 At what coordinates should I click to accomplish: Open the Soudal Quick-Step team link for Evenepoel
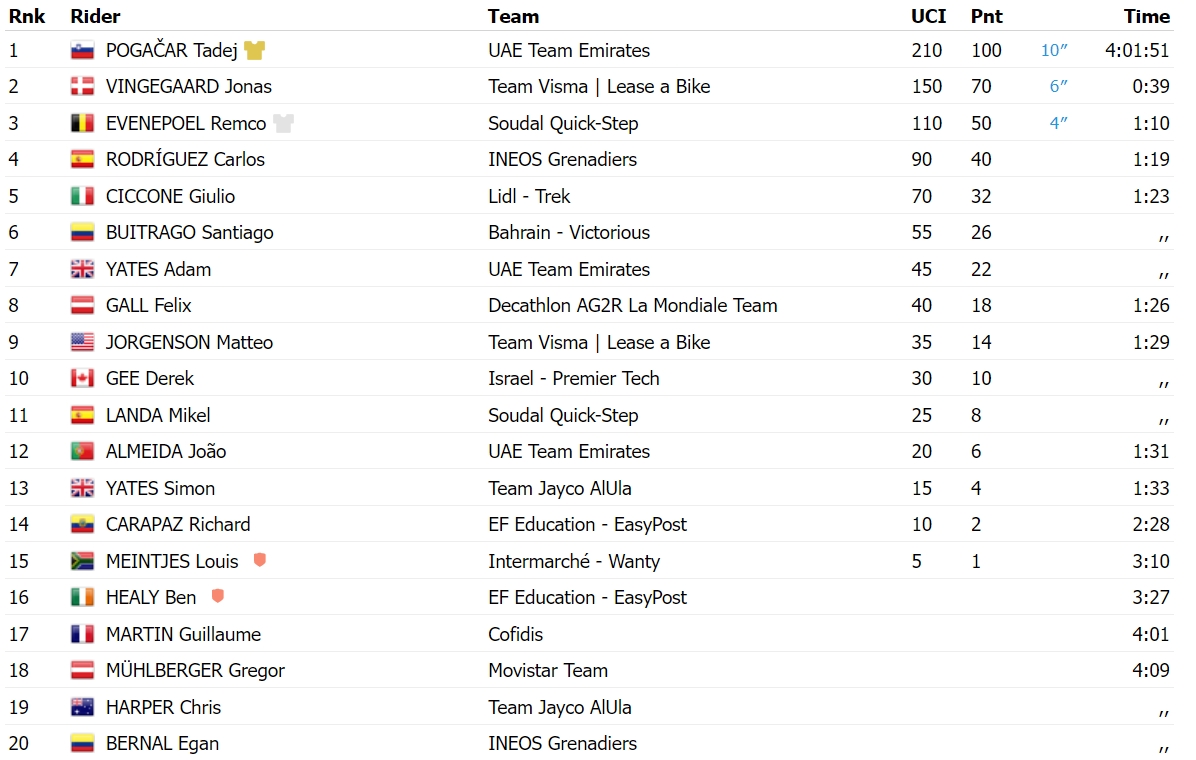click(563, 124)
